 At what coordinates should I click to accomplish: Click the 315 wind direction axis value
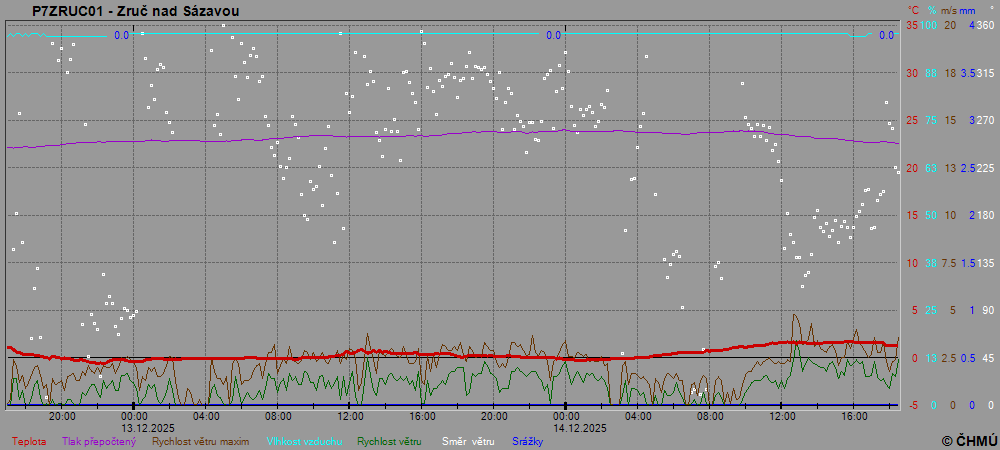985,73
